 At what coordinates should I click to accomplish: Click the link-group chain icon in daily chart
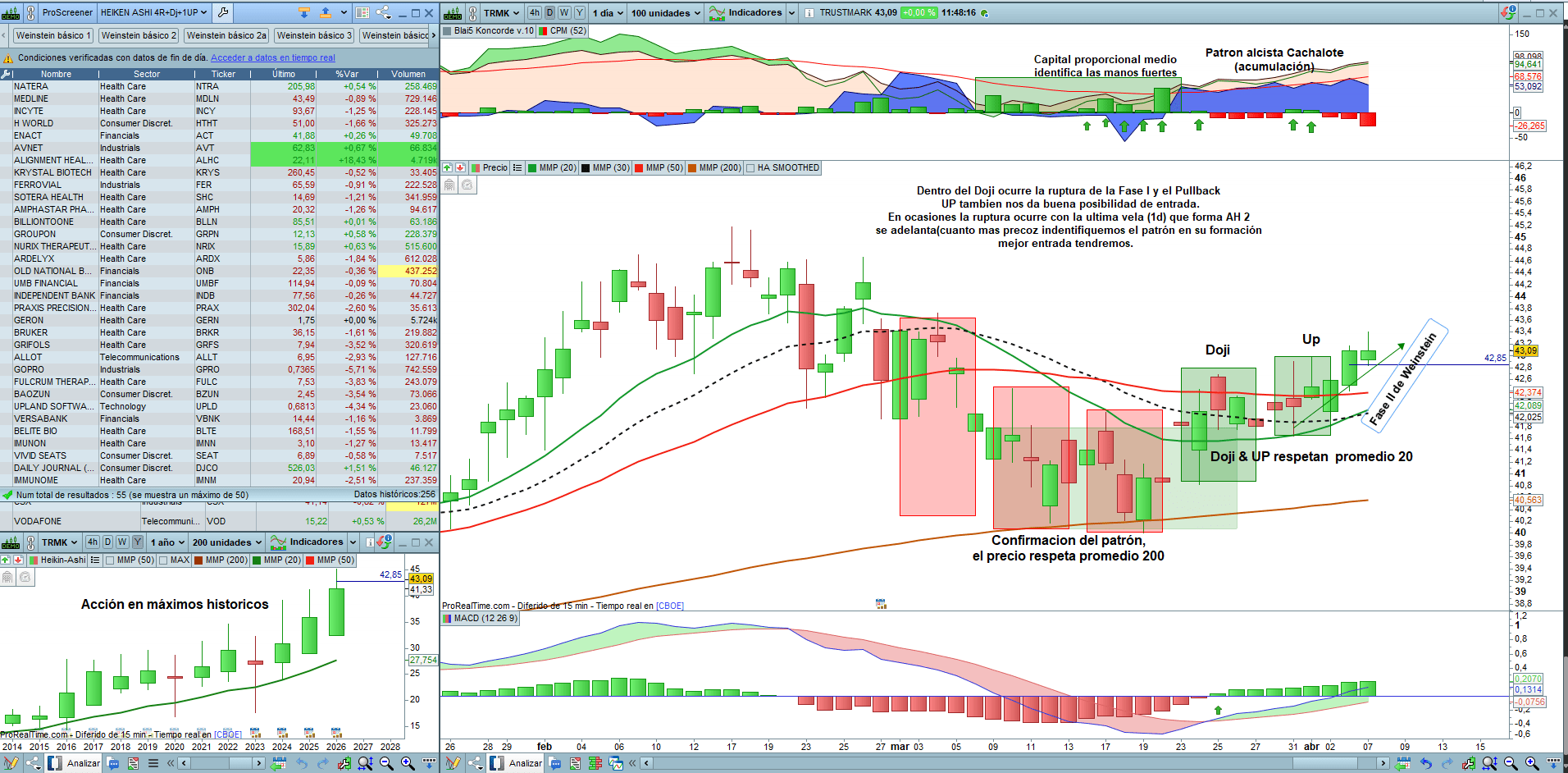pyautogui.click(x=472, y=12)
